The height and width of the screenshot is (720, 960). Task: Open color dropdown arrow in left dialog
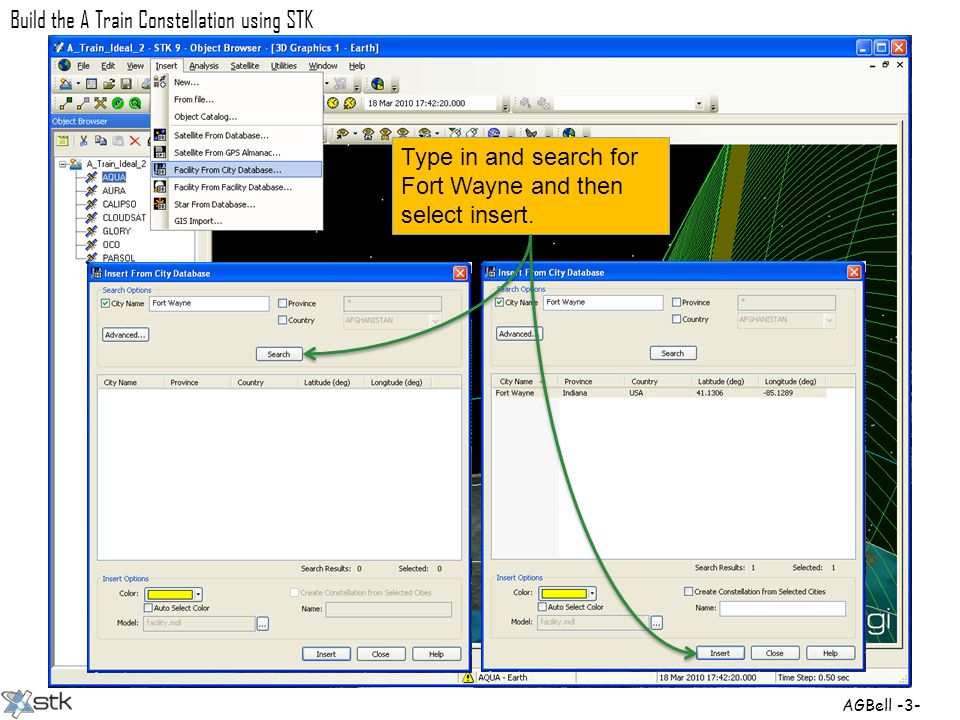(x=198, y=594)
